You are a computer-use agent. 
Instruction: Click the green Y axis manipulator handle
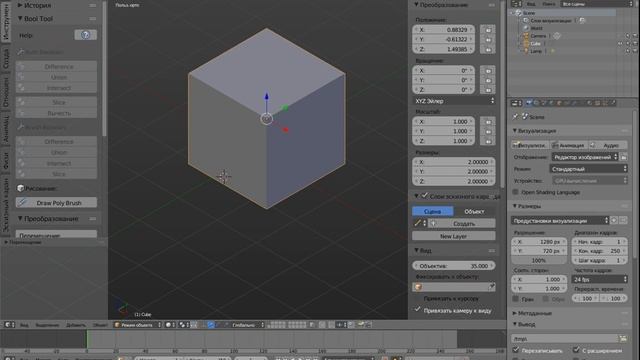[285, 108]
